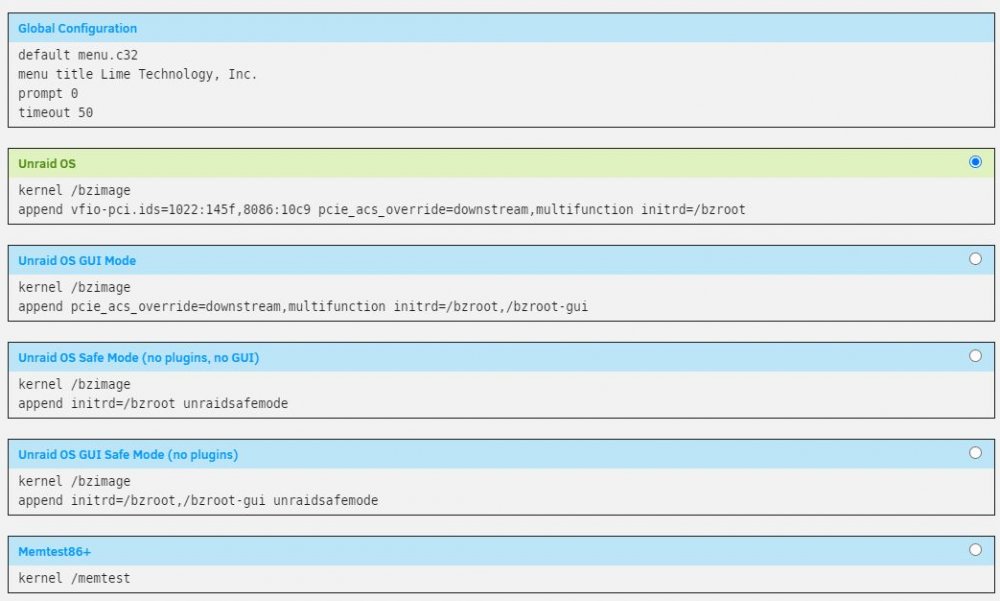Viewport: 1000px width, 601px height.
Task: Click the Unraid OS section header label
Action: pyautogui.click(x=47, y=164)
